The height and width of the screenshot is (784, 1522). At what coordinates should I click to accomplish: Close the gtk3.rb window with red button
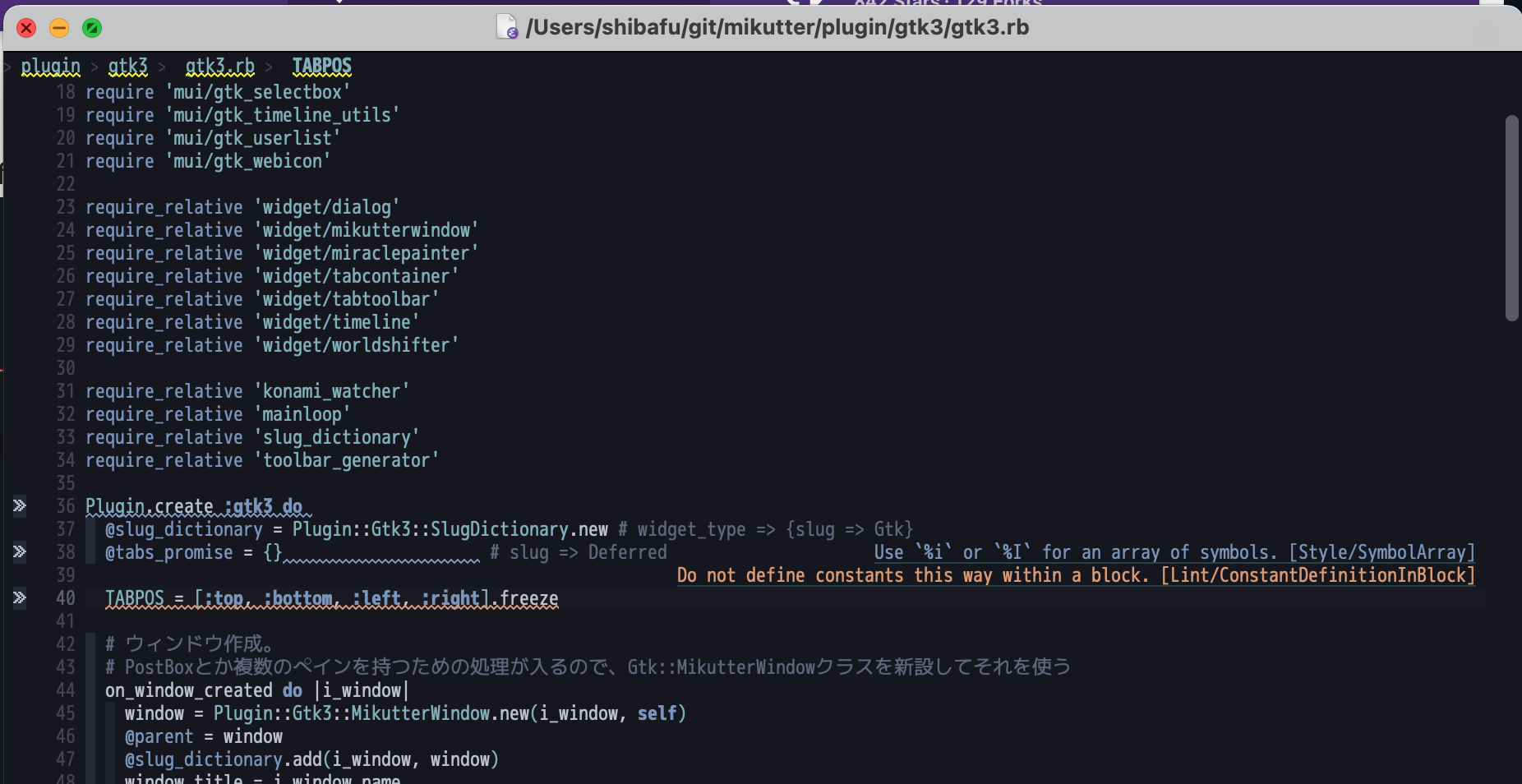(x=26, y=28)
